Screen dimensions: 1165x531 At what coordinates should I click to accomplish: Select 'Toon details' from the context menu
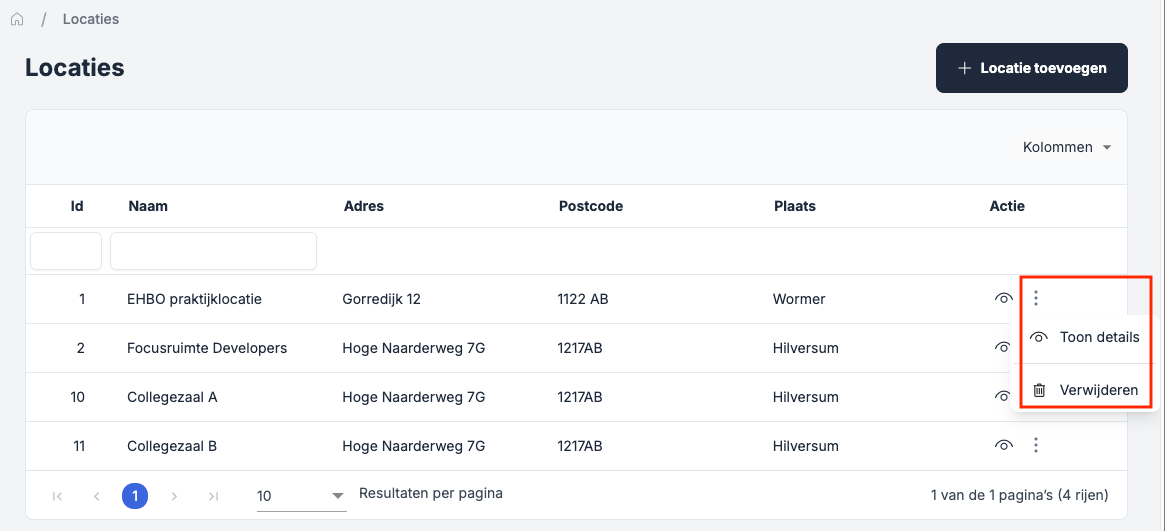point(1085,338)
